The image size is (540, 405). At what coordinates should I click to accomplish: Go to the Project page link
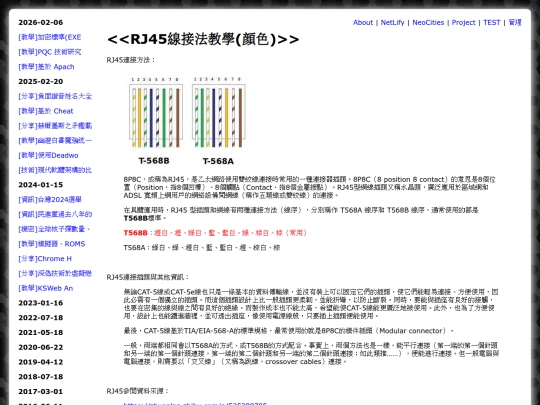tap(464, 22)
